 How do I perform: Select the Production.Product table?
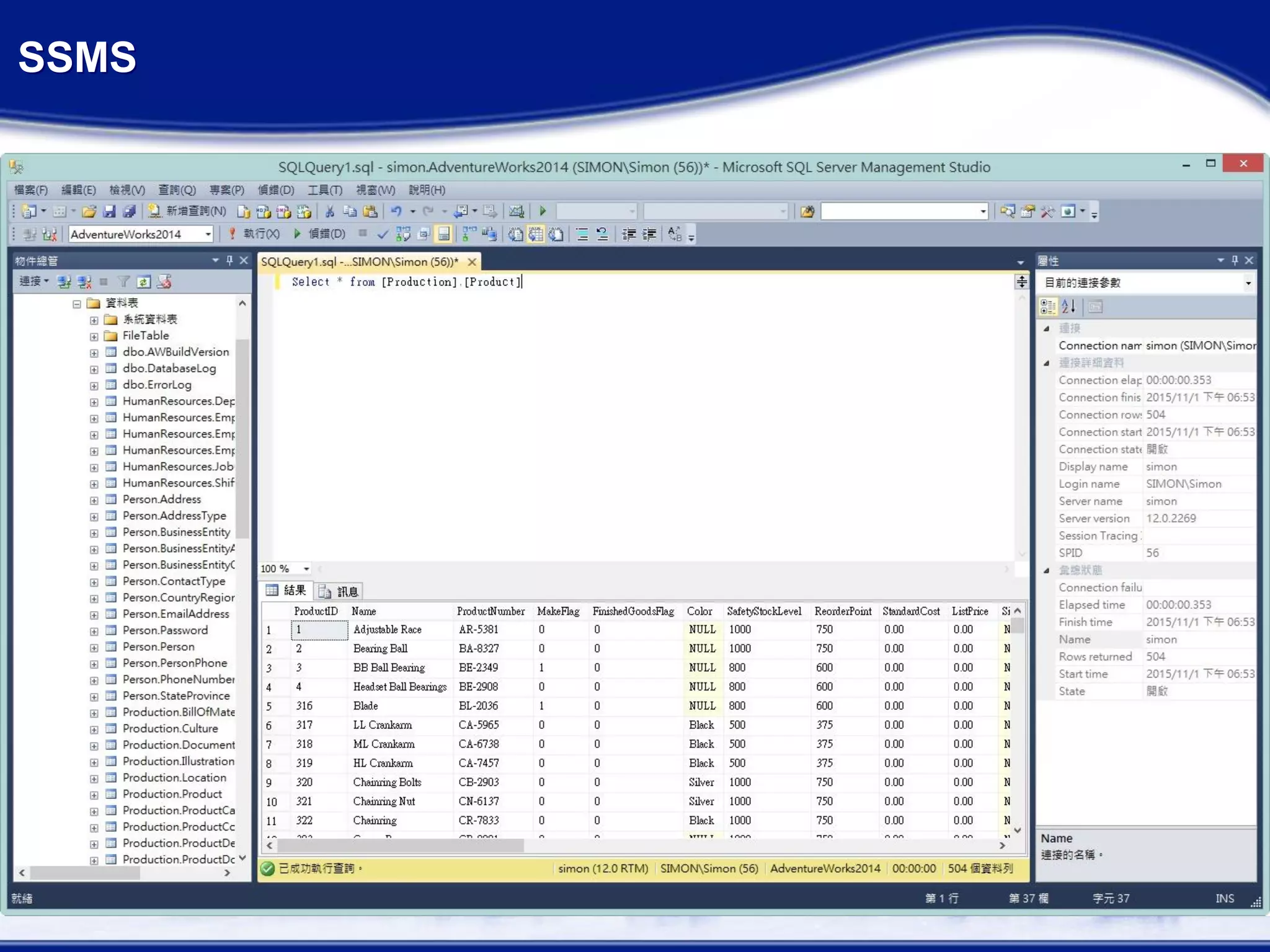172,794
